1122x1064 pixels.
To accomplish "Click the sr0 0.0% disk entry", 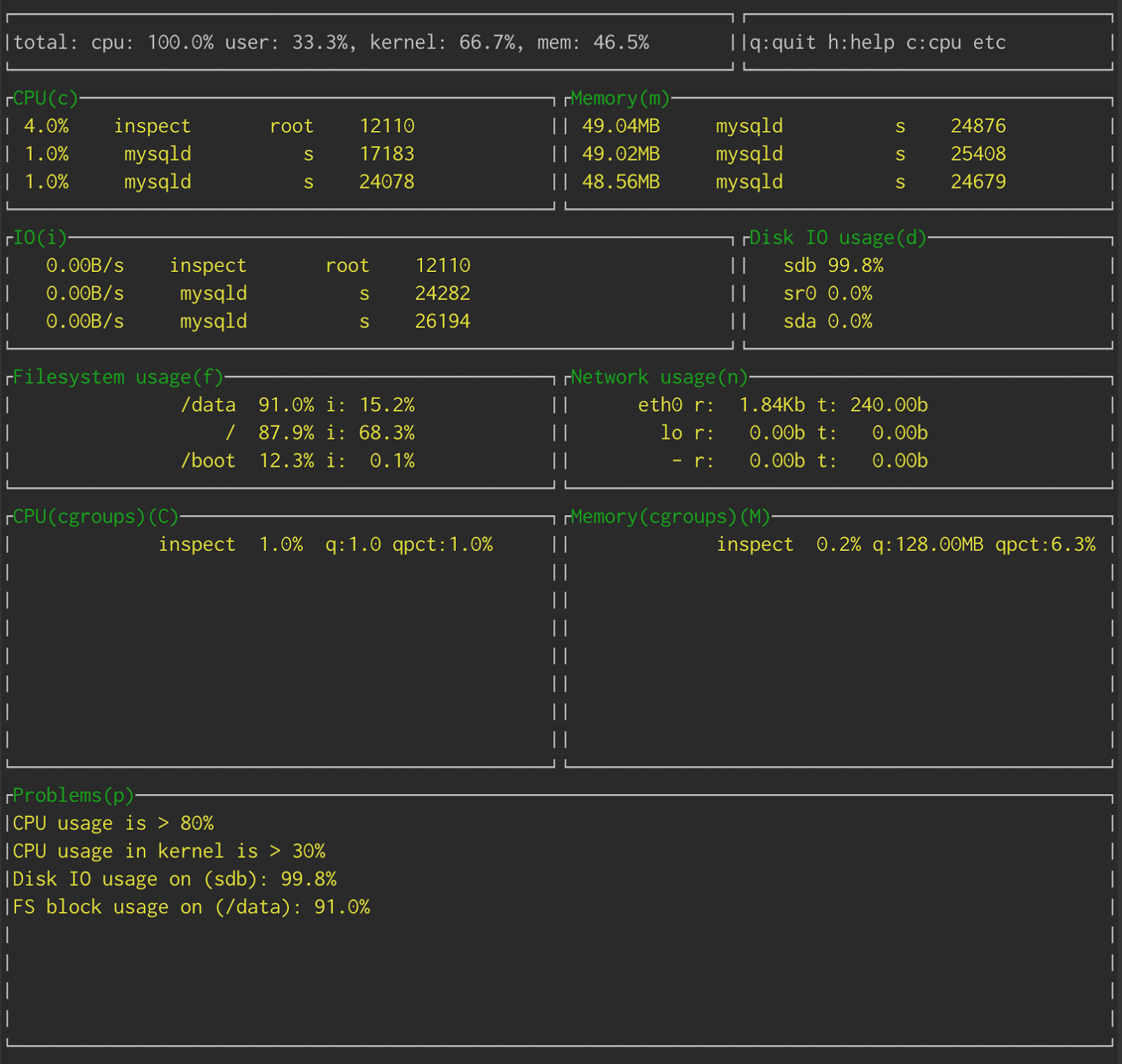I will (827, 294).
